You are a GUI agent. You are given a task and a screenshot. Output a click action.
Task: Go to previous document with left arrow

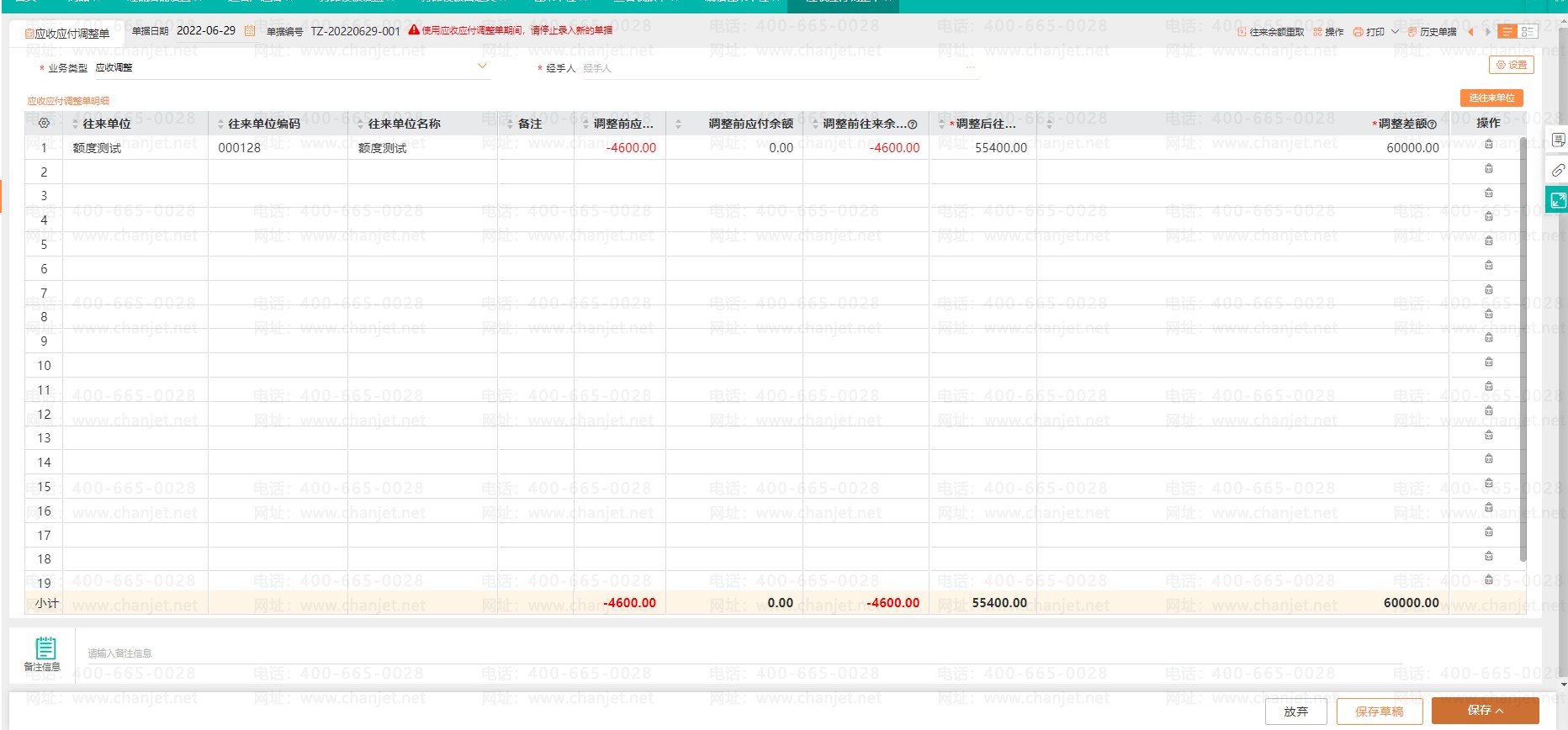click(x=1470, y=32)
